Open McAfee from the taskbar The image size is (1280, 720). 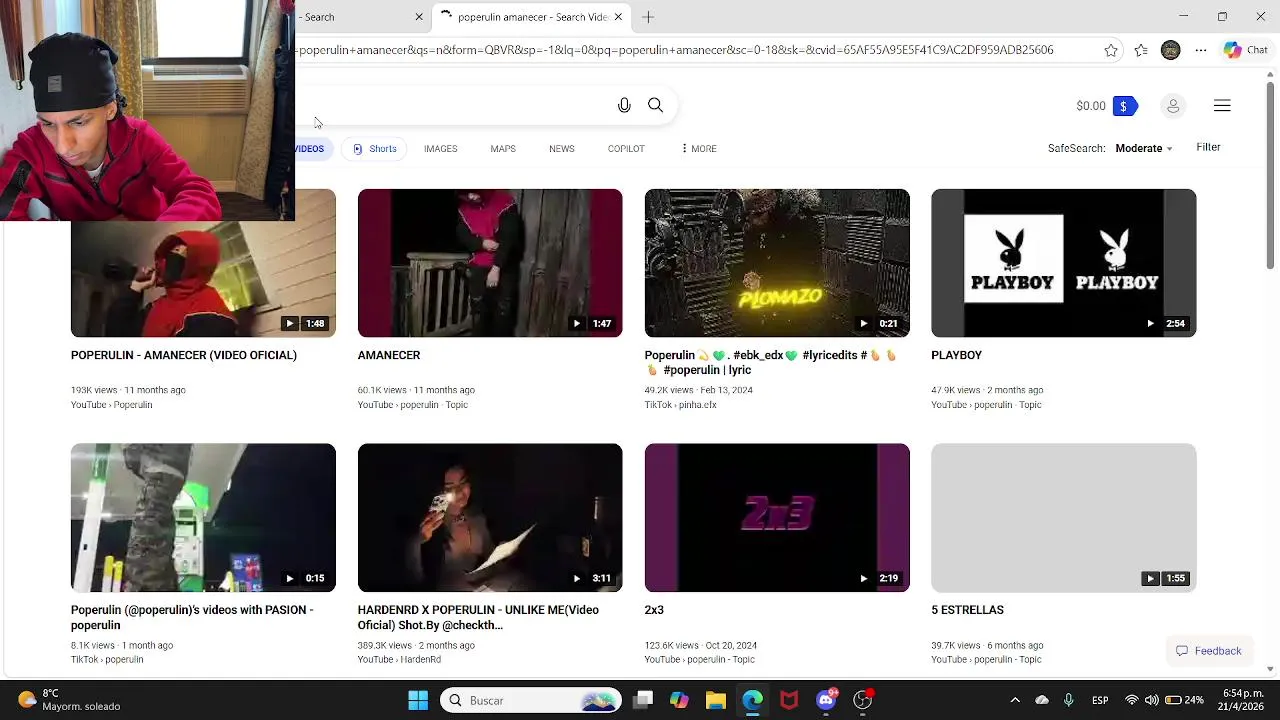(789, 700)
